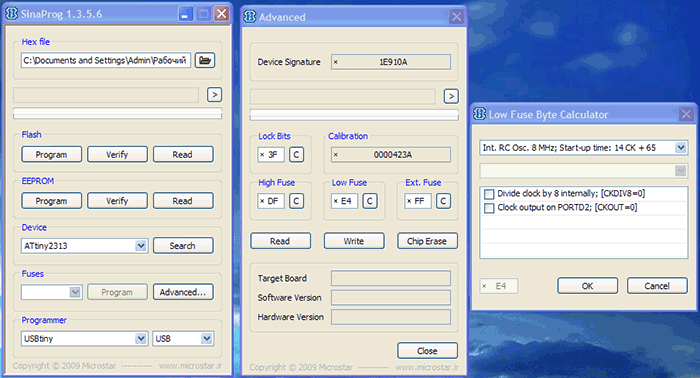
Task: Tick Clock output on PORTD2 checkbox
Action: (x=489, y=208)
